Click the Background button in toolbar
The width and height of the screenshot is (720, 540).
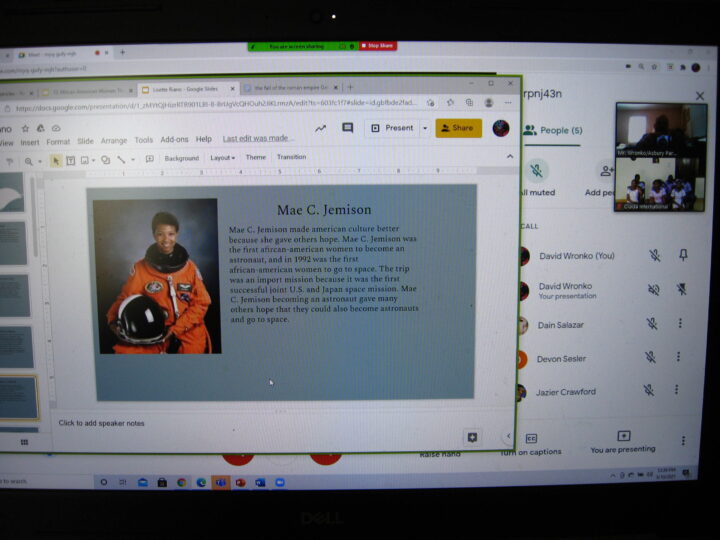click(x=181, y=158)
